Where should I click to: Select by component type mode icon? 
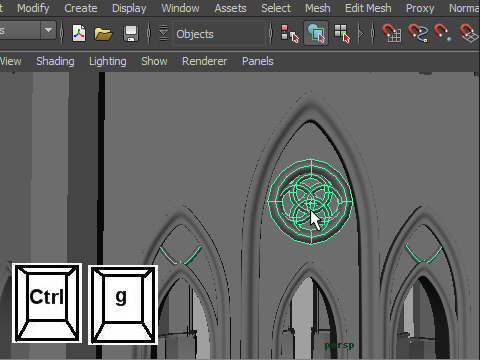pos(342,33)
